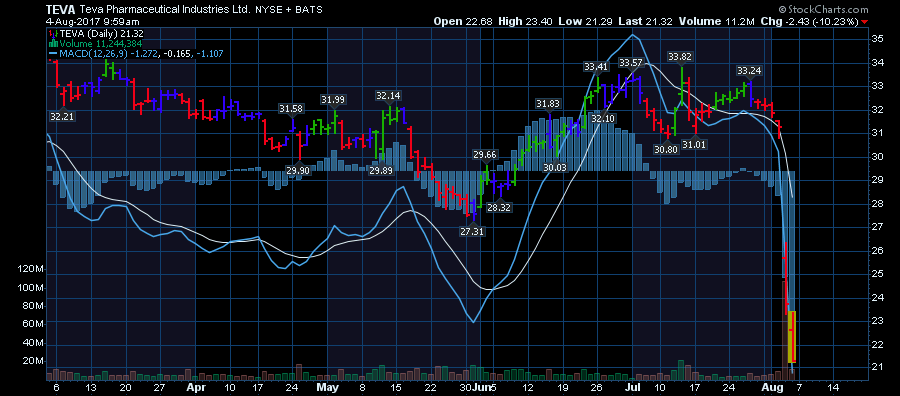Viewport: 900px width, 396px height.
Task: Click the 28.32 price label
Action: click(499, 207)
